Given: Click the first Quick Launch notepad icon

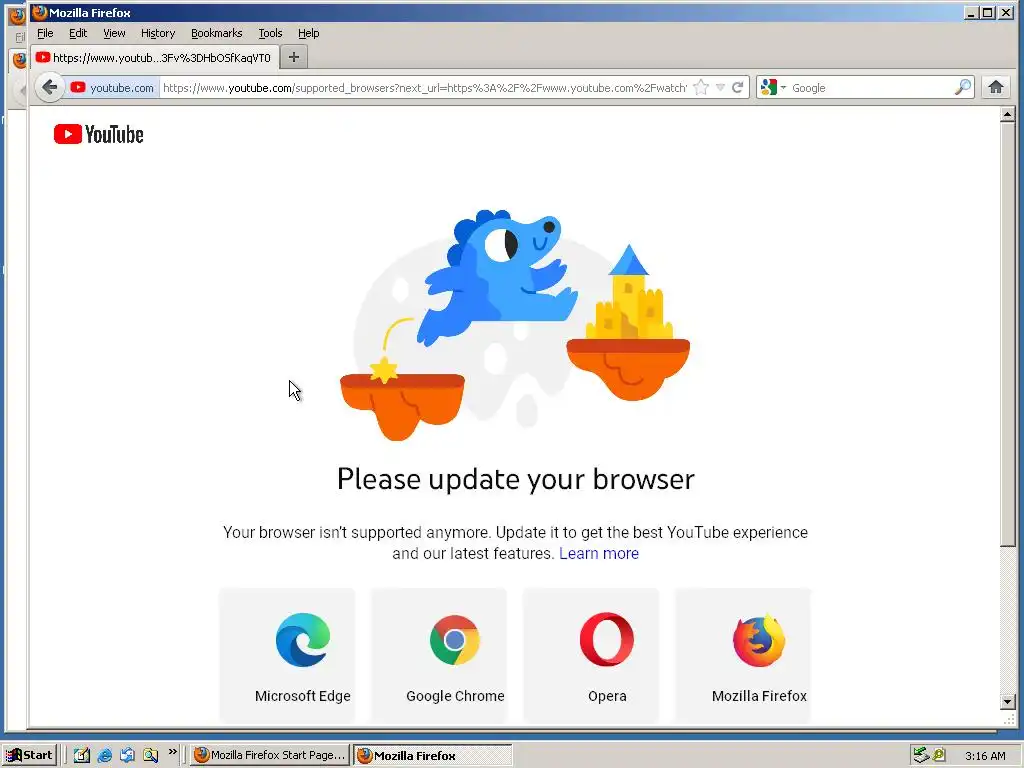Looking at the screenshot, I should point(82,755).
